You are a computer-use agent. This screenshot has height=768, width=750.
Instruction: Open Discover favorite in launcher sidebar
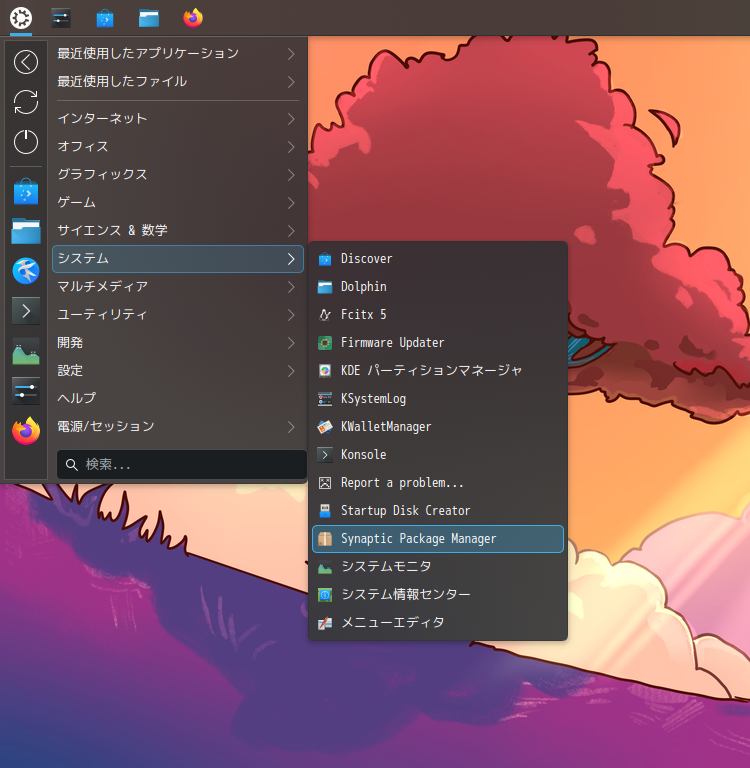(26, 192)
